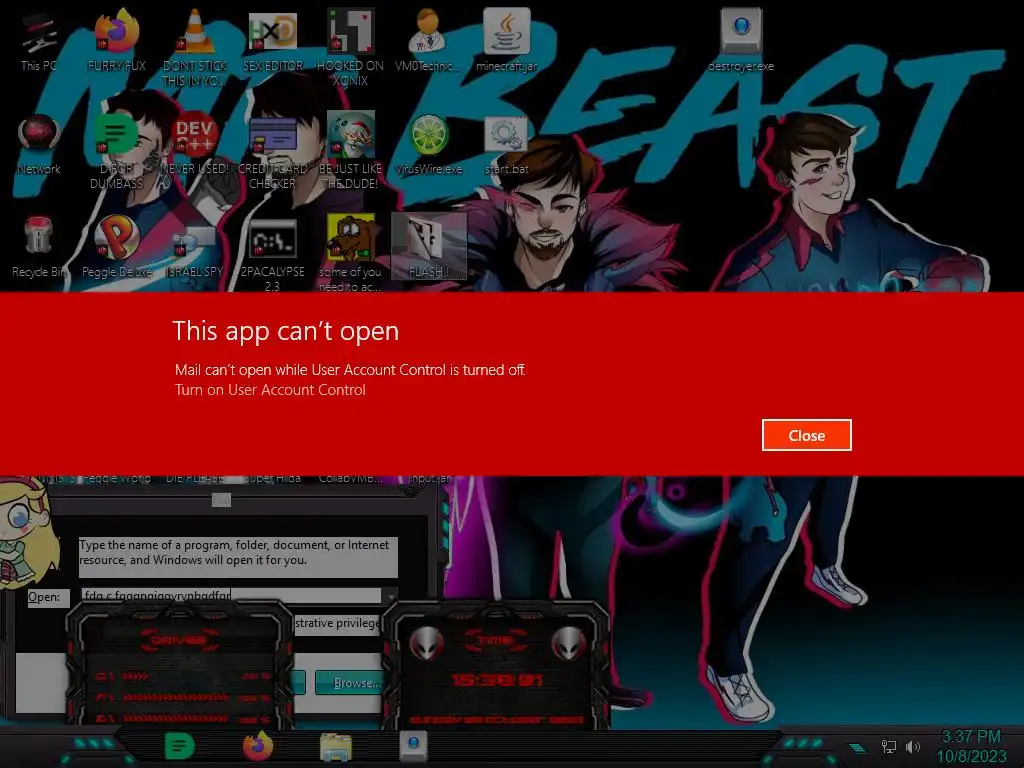
Task: Open 'BE JUST LIKE THE DUDE!' icon
Action: [x=350, y=152]
